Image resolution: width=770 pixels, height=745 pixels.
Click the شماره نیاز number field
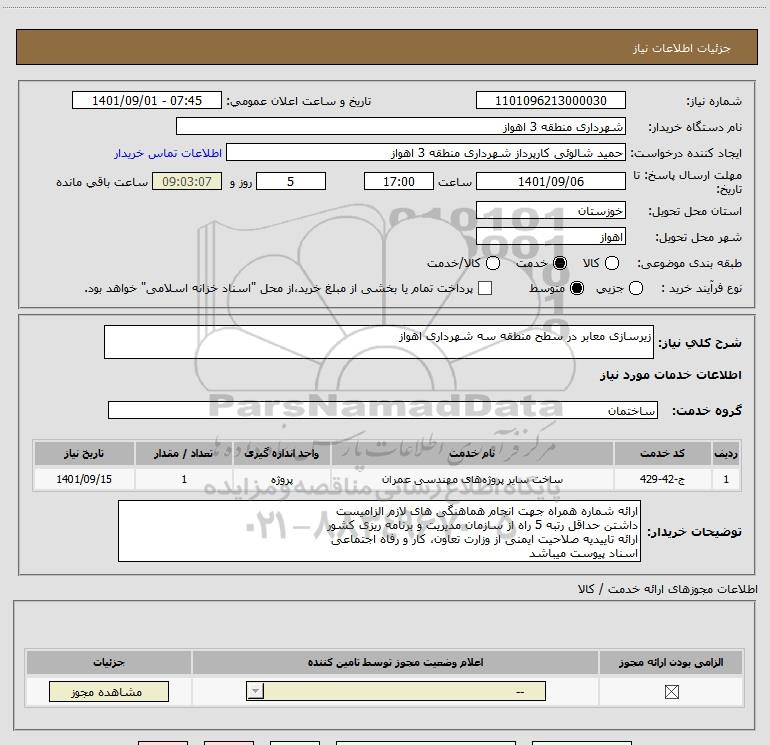coord(550,100)
